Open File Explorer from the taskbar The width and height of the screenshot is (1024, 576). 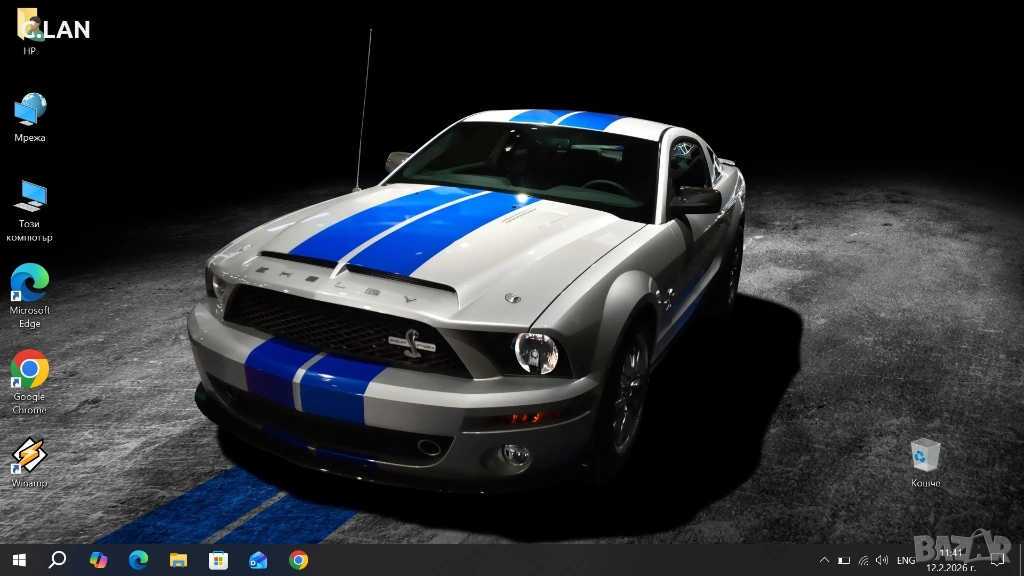(x=178, y=560)
